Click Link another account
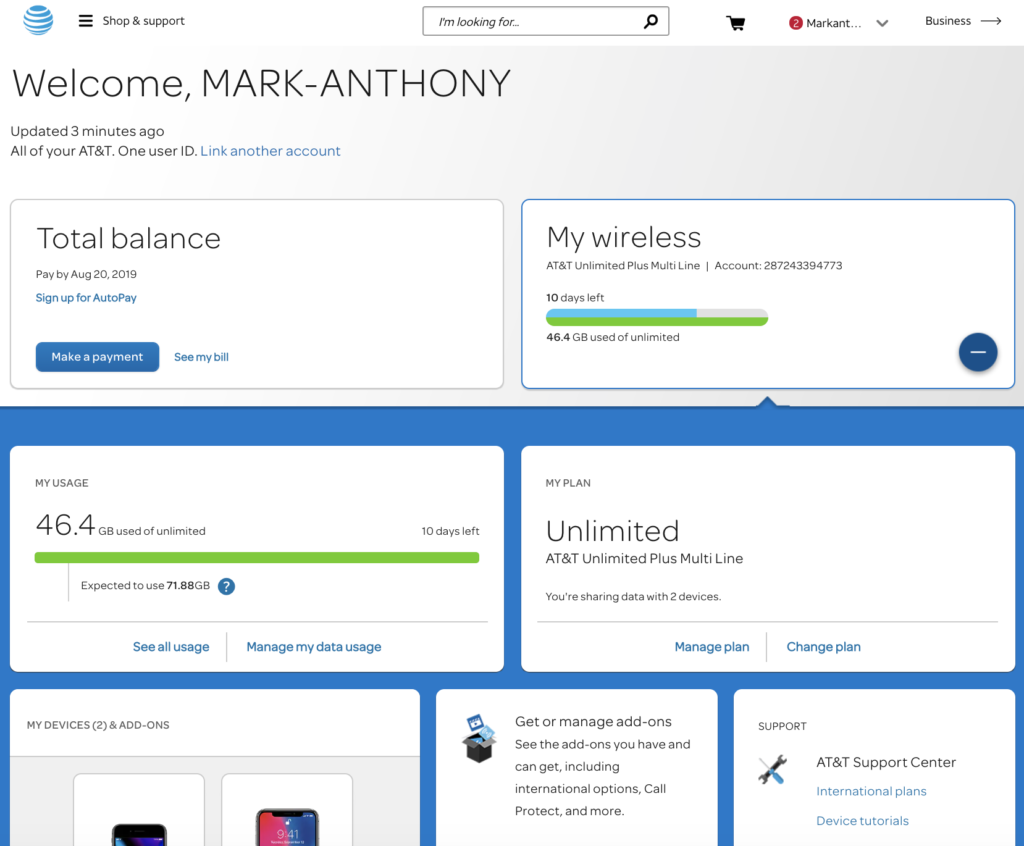The width and height of the screenshot is (1024, 846). click(270, 151)
